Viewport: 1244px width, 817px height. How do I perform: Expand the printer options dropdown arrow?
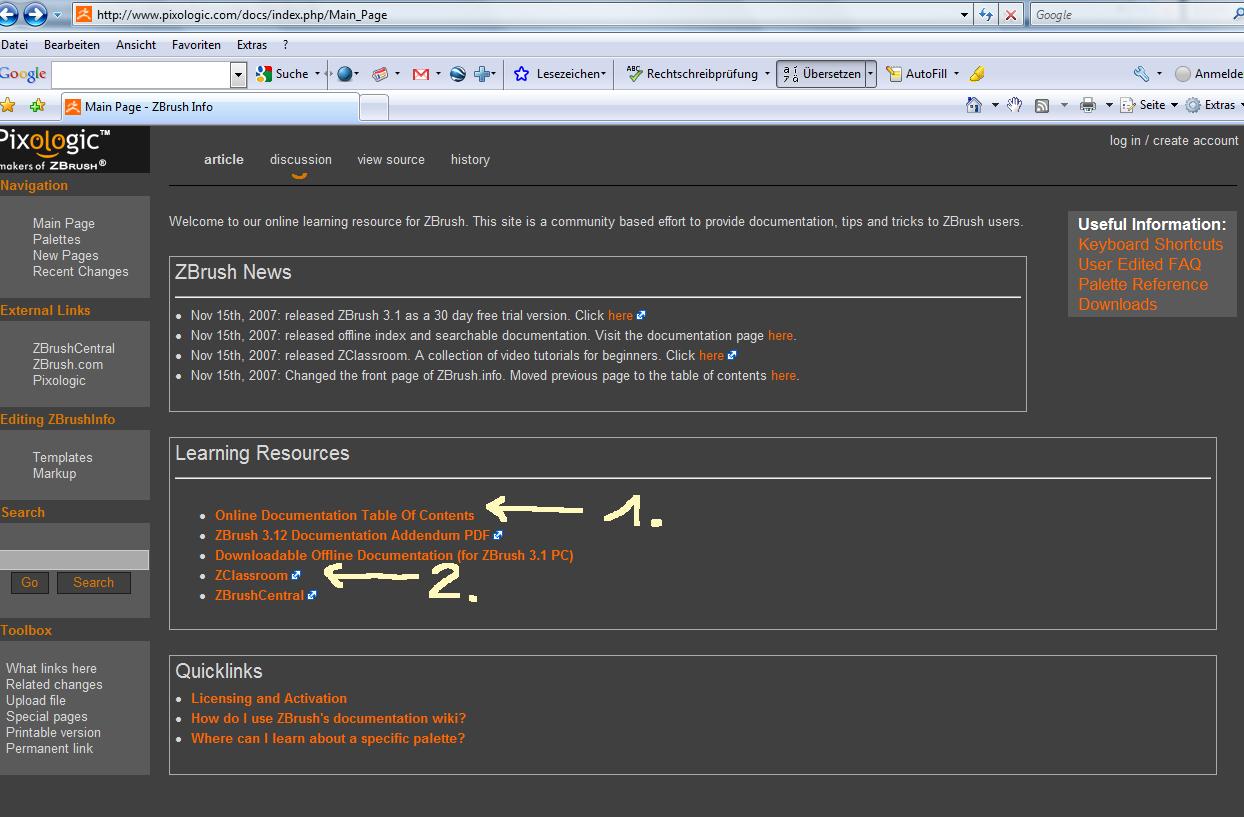[x=1107, y=105]
